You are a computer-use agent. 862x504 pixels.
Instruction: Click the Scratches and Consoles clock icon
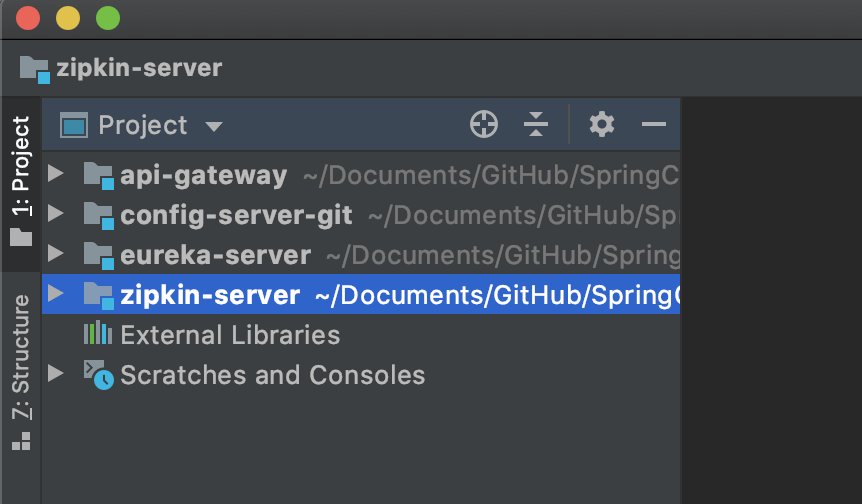tap(99, 375)
